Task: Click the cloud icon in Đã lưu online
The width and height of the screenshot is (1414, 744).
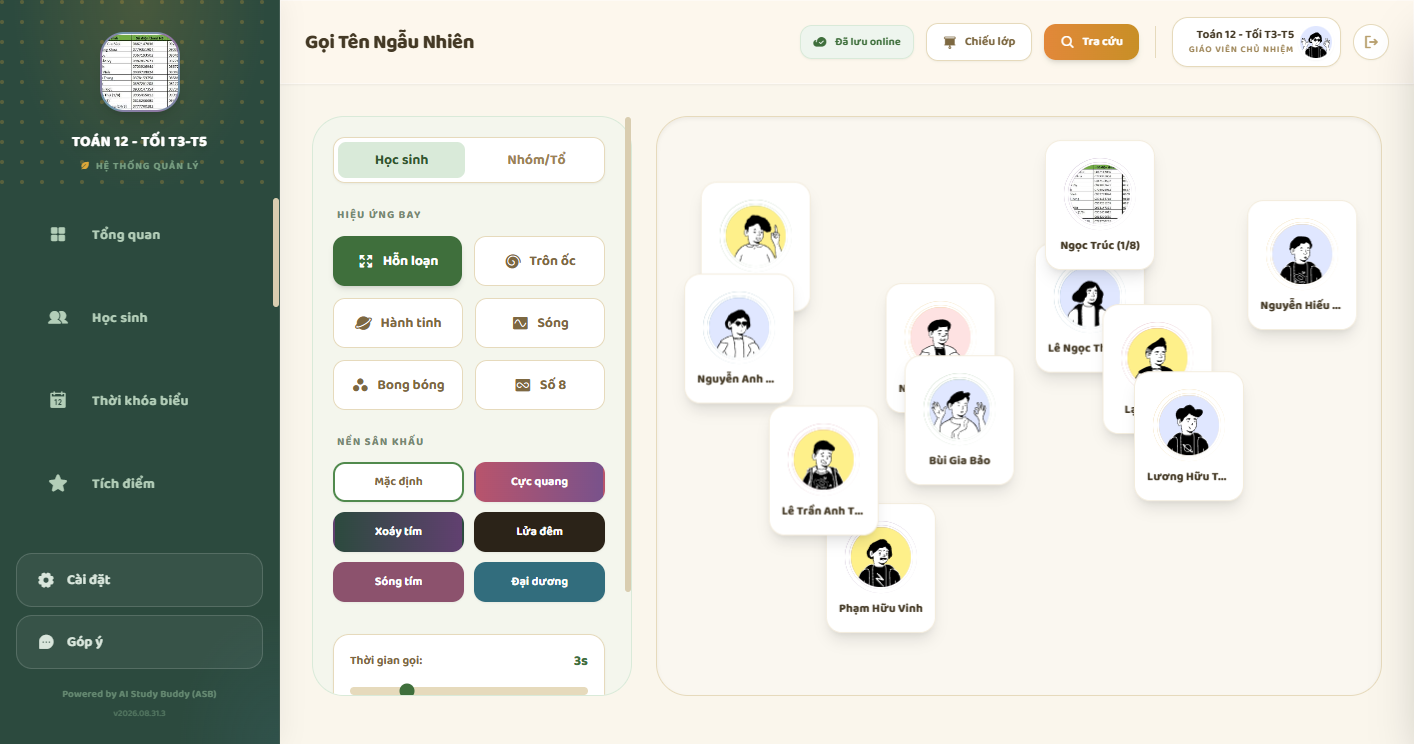Action: click(820, 42)
